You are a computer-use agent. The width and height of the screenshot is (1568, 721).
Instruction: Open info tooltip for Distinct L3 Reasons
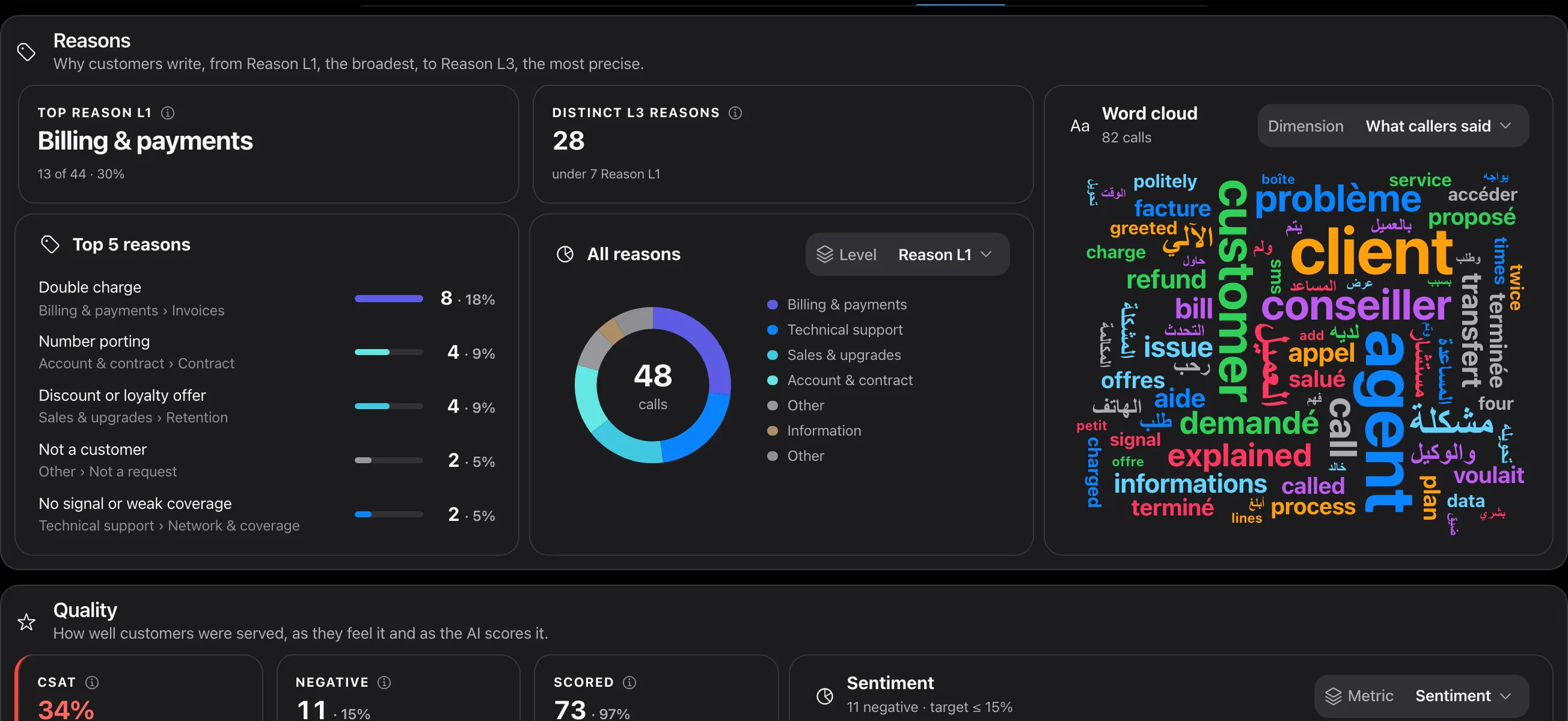click(735, 112)
